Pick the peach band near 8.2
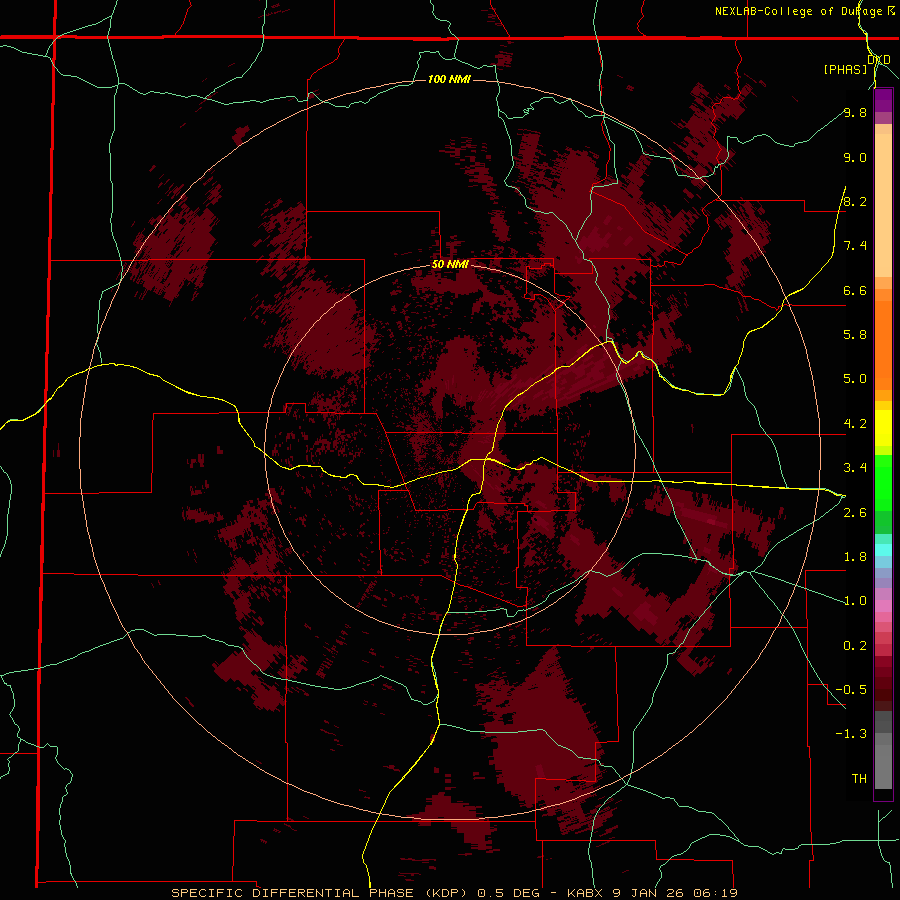The width and height of the screenshot is (900, 900). pyautogui.click(x=883, y=205)
